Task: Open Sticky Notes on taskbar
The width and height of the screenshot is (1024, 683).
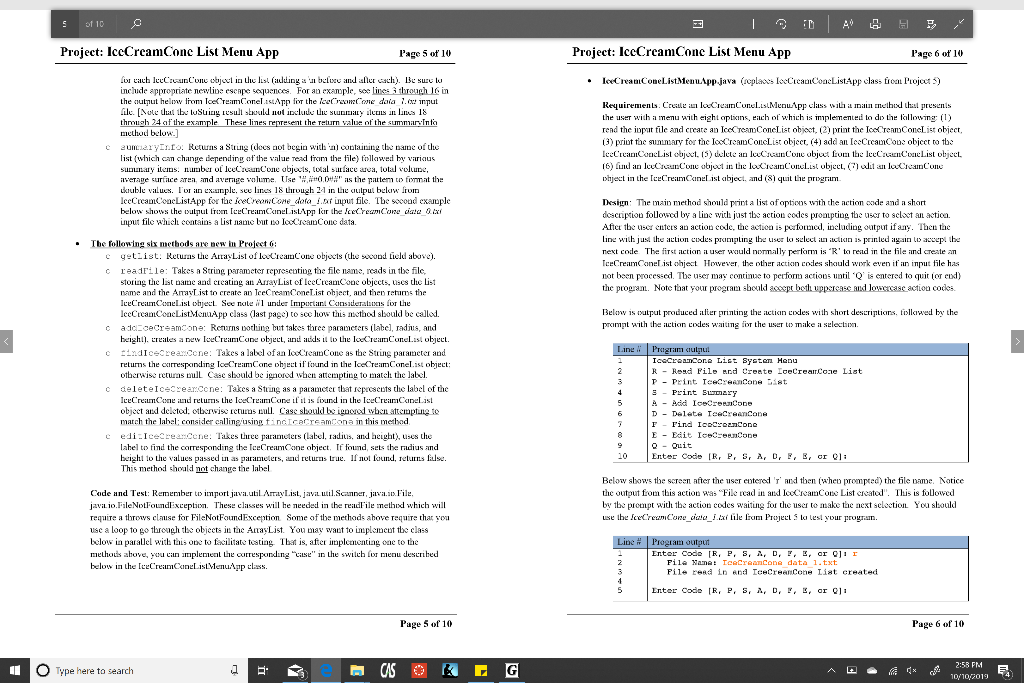Action: pyautogui.click(x=481, y=671)
